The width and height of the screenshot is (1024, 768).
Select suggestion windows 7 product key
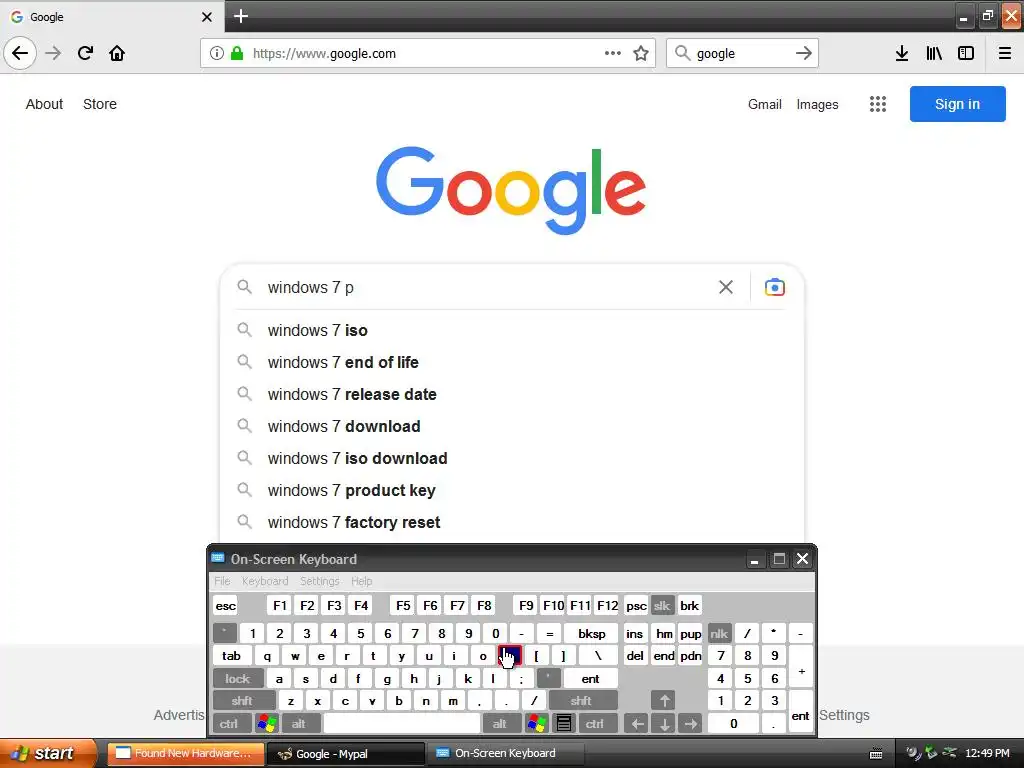pos(512,490)
